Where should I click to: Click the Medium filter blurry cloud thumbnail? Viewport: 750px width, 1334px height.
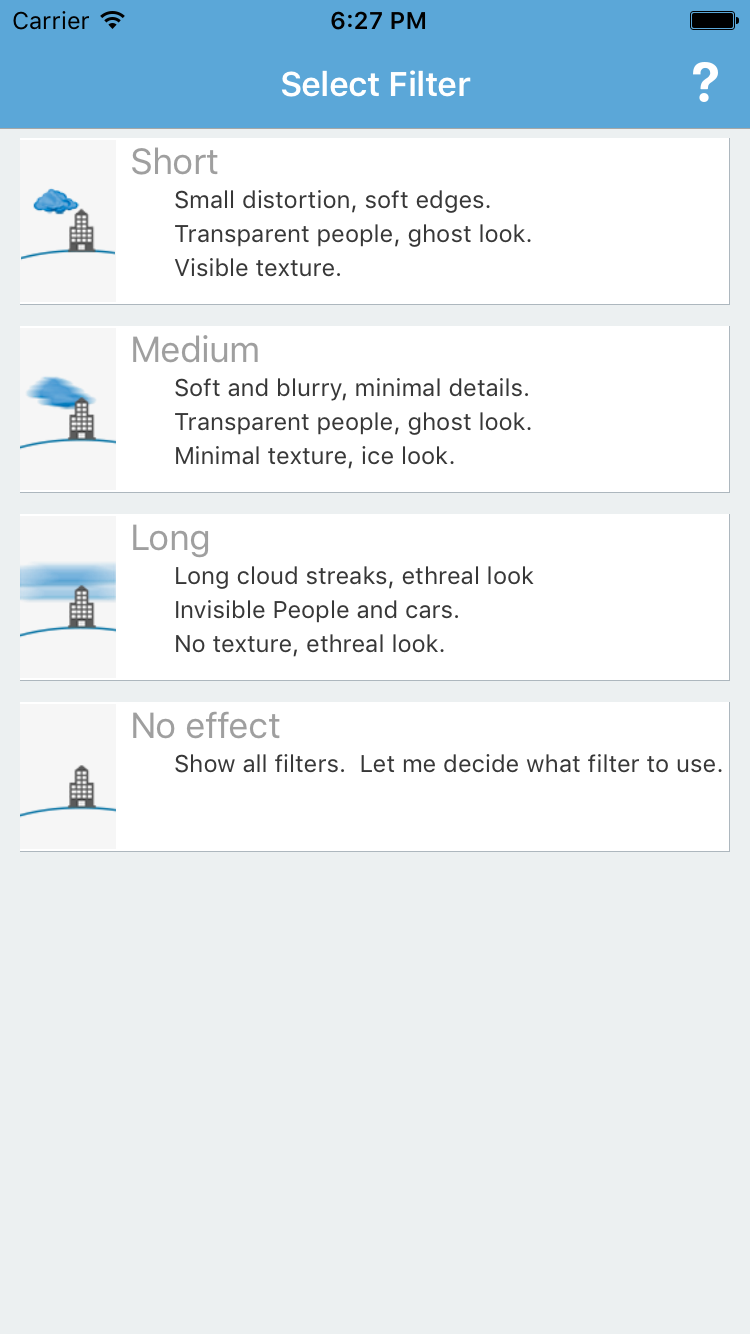coord(68,409)
